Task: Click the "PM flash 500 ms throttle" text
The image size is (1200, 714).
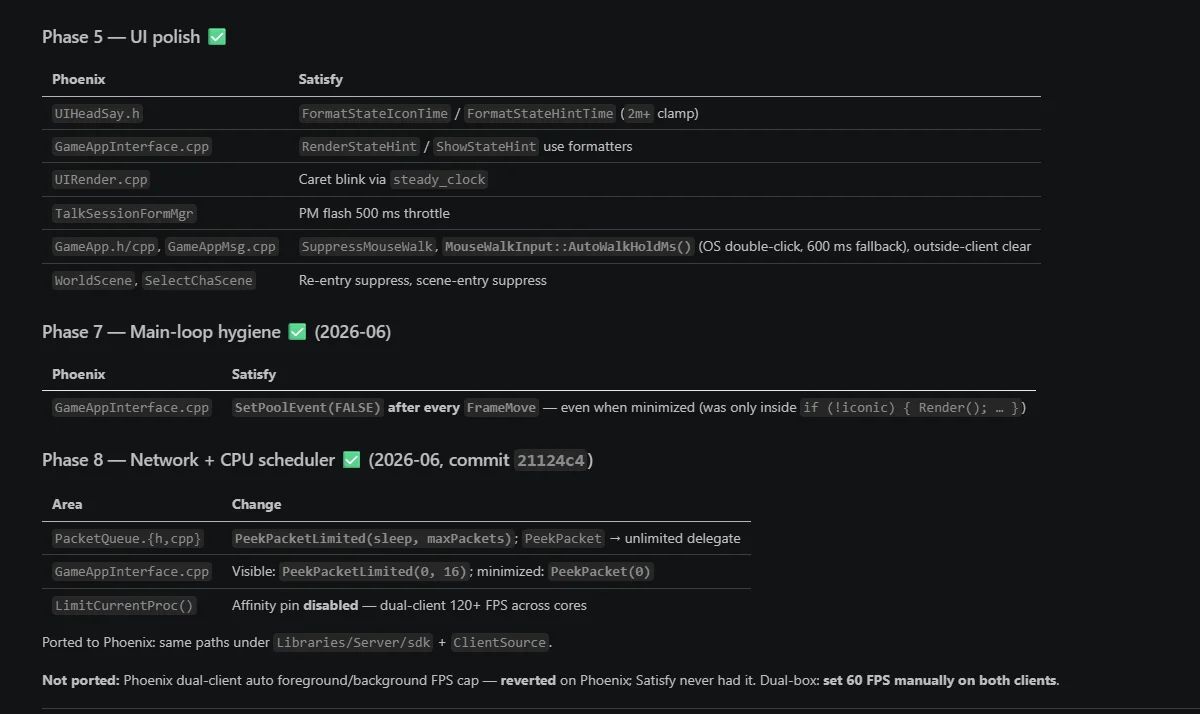Action: pyautogui.click(x=374, y=213)
